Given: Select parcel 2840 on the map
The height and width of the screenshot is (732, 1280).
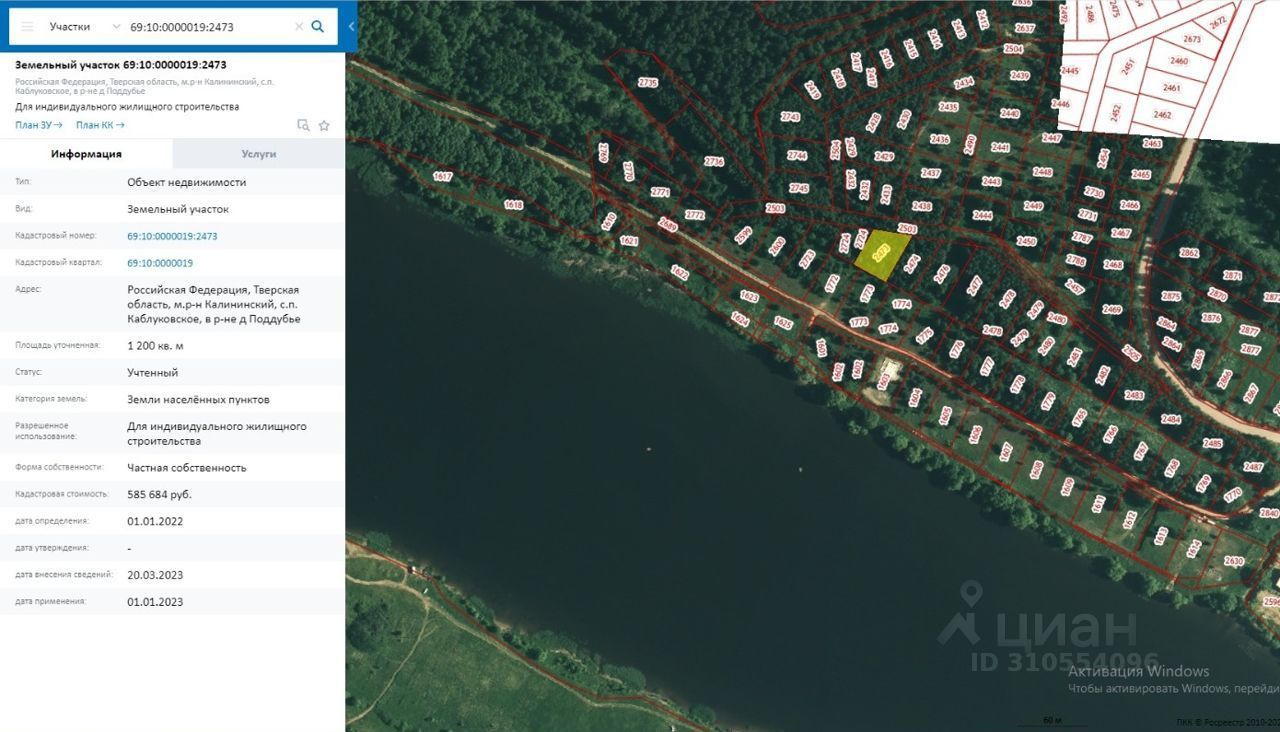Looking at the screenshot, I should 1269,513.
